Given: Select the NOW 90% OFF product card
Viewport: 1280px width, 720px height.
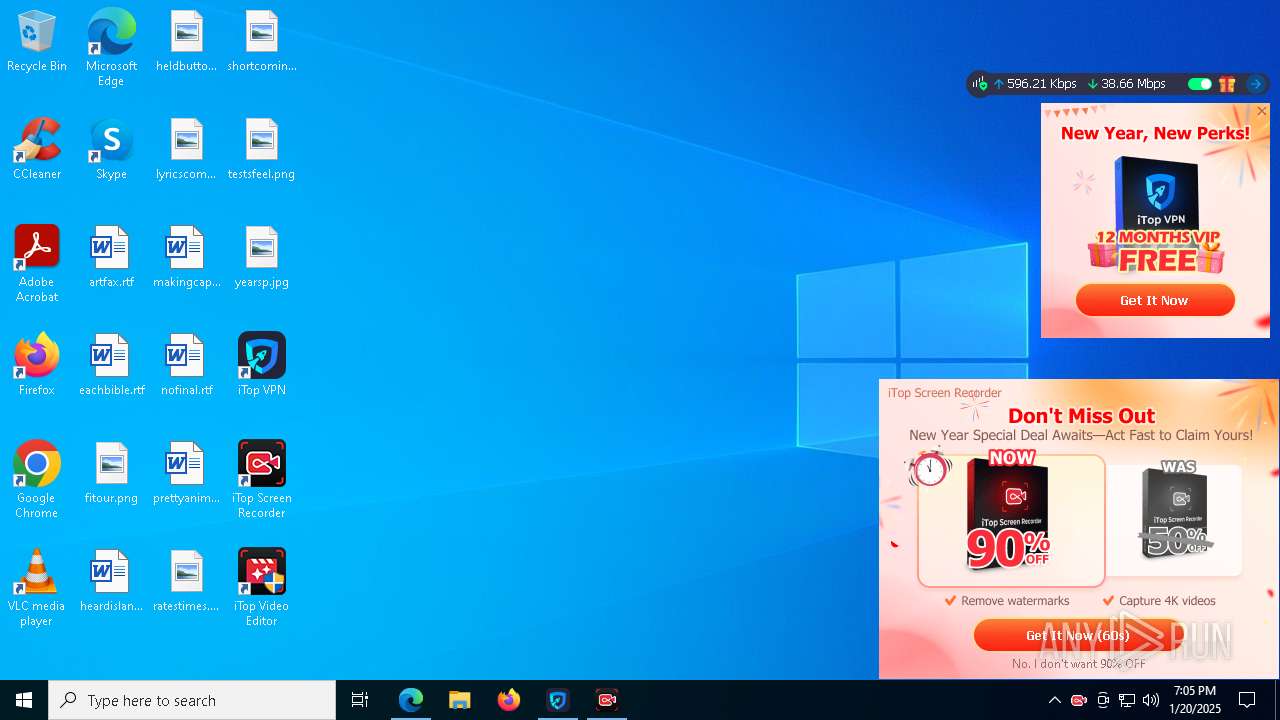Looking at the screenshot, I should point(1011,520).
